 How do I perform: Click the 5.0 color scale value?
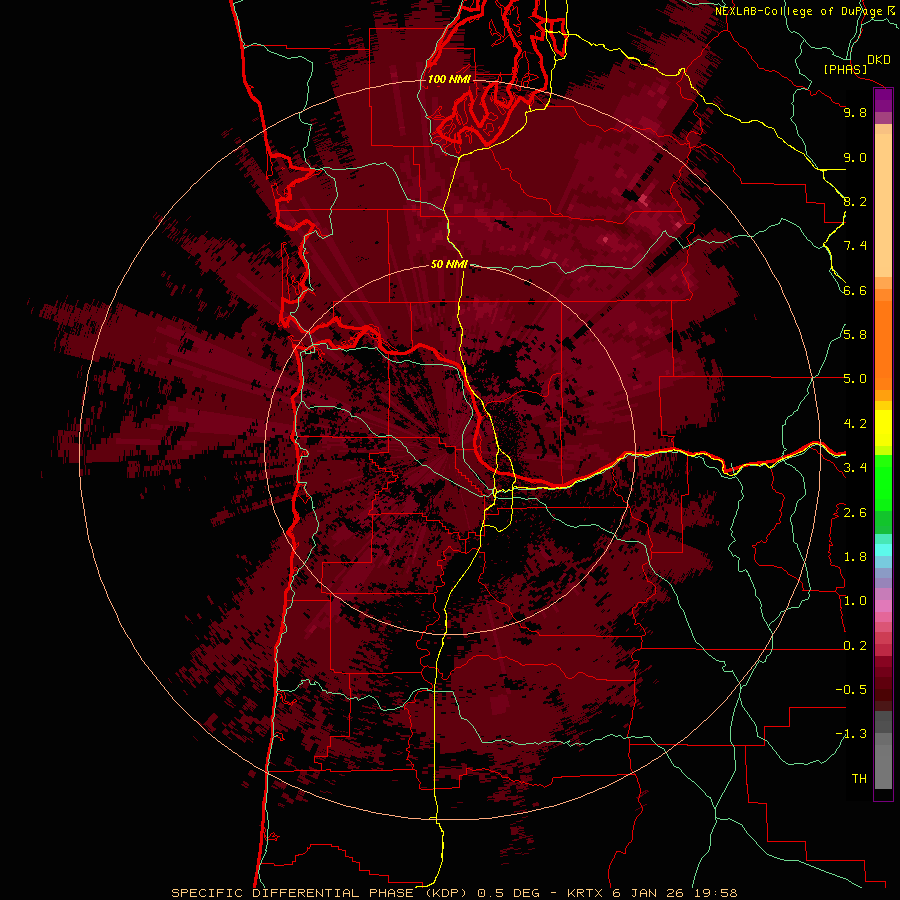tap(855, 379)
